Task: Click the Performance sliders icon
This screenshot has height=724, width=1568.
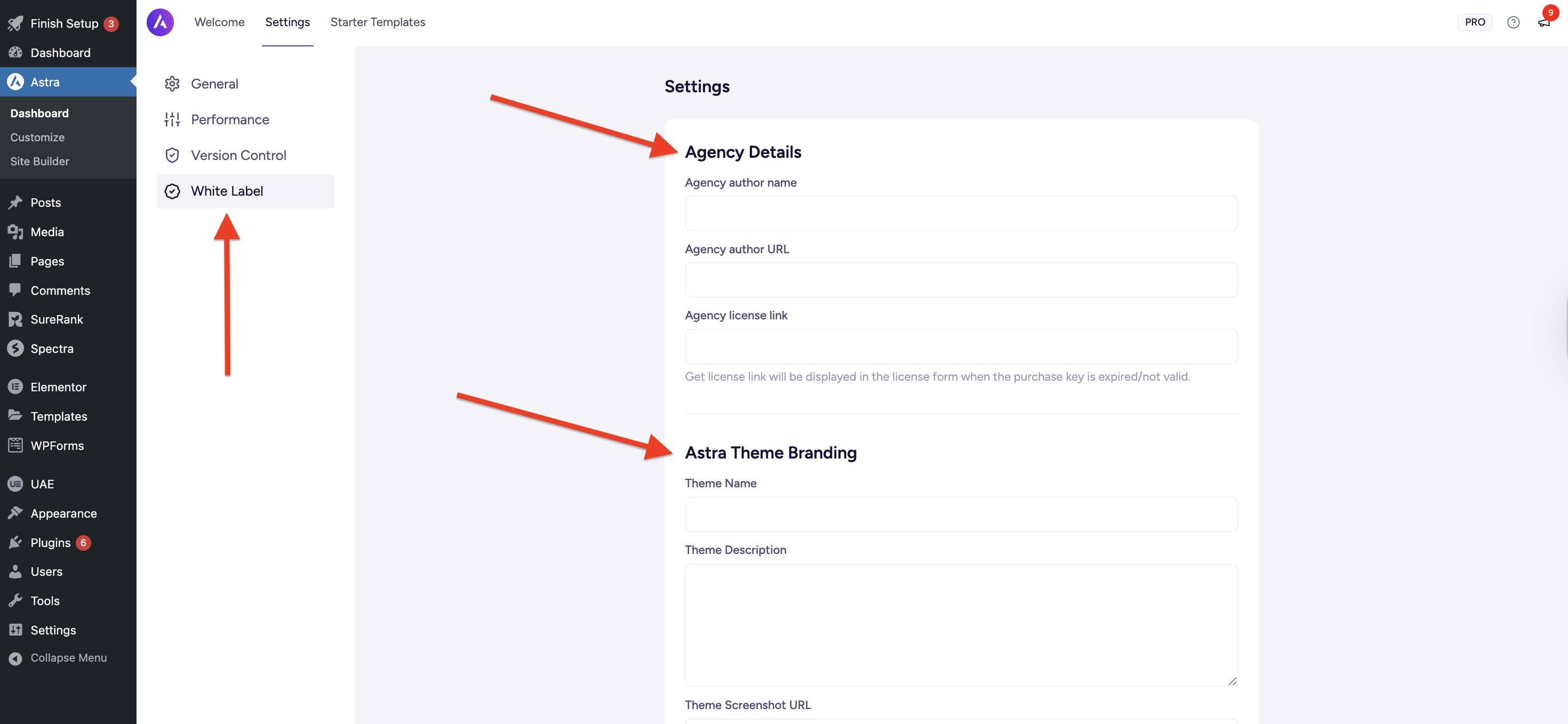Action: tap(172, 120)
